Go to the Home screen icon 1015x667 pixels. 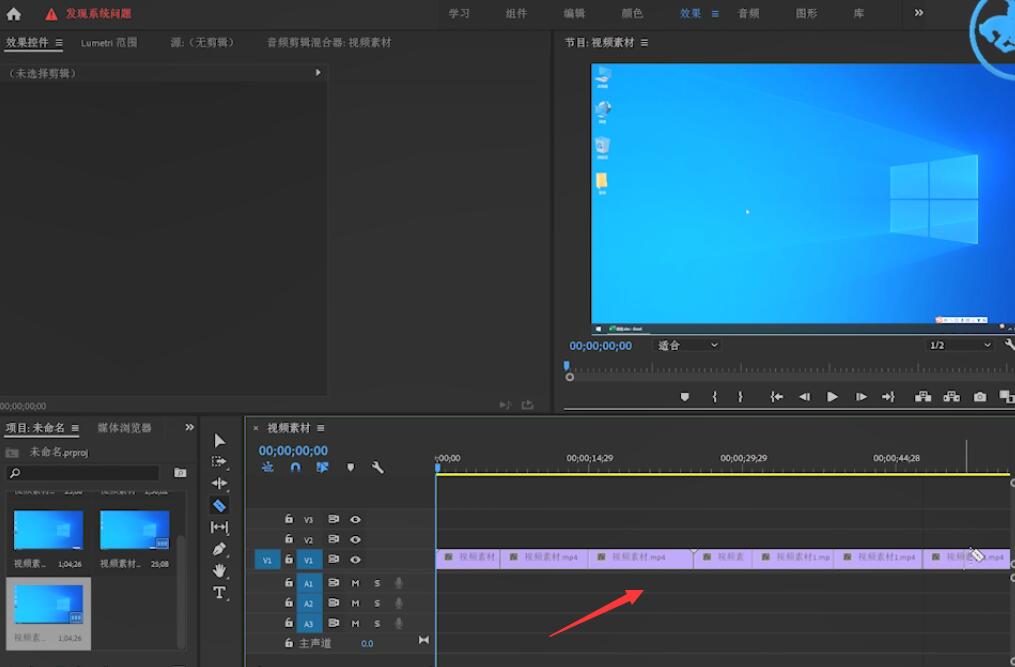click(x=14, y=14)
